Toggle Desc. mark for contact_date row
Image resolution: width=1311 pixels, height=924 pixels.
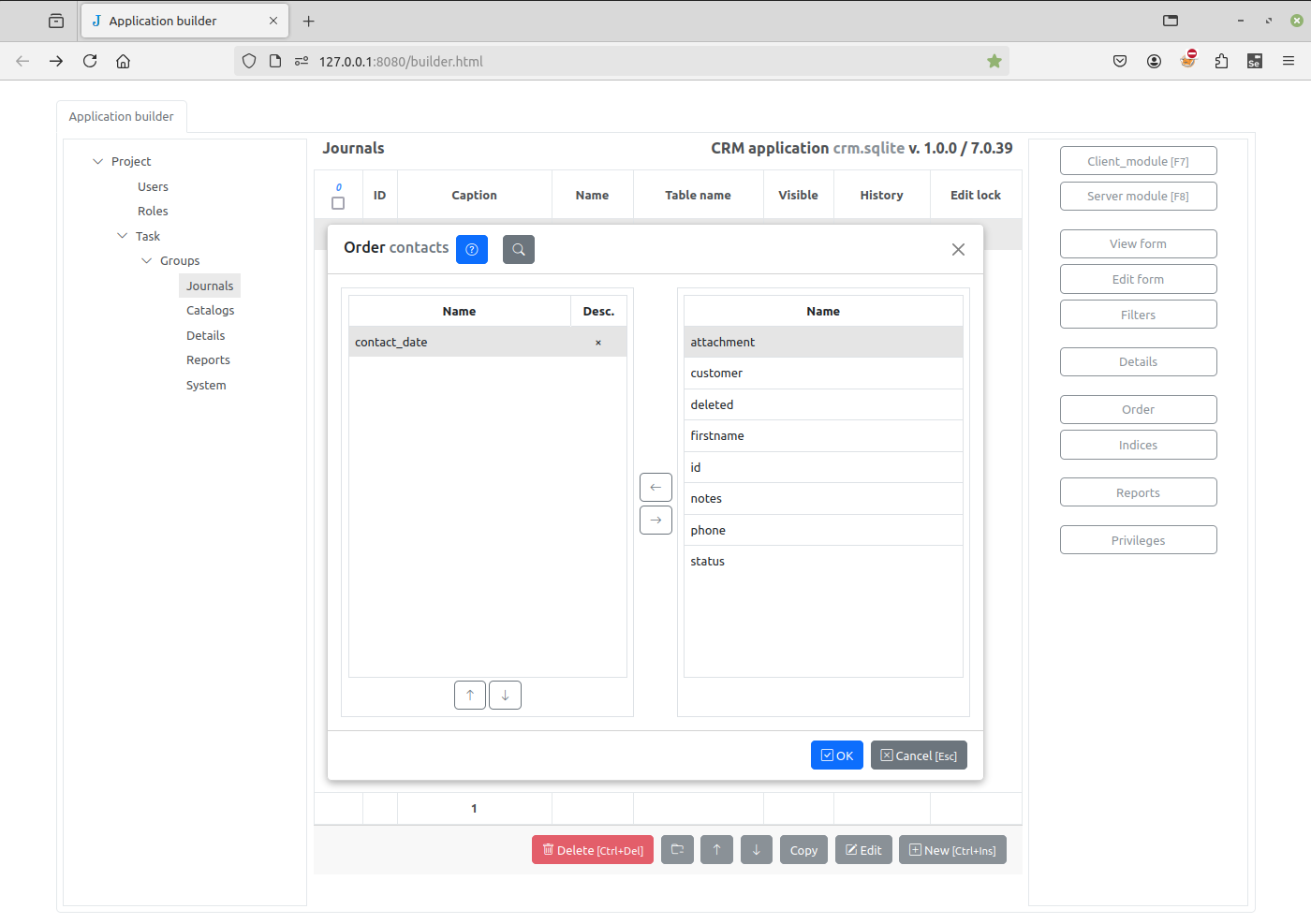pyautogui.click(x=598, y=343)
